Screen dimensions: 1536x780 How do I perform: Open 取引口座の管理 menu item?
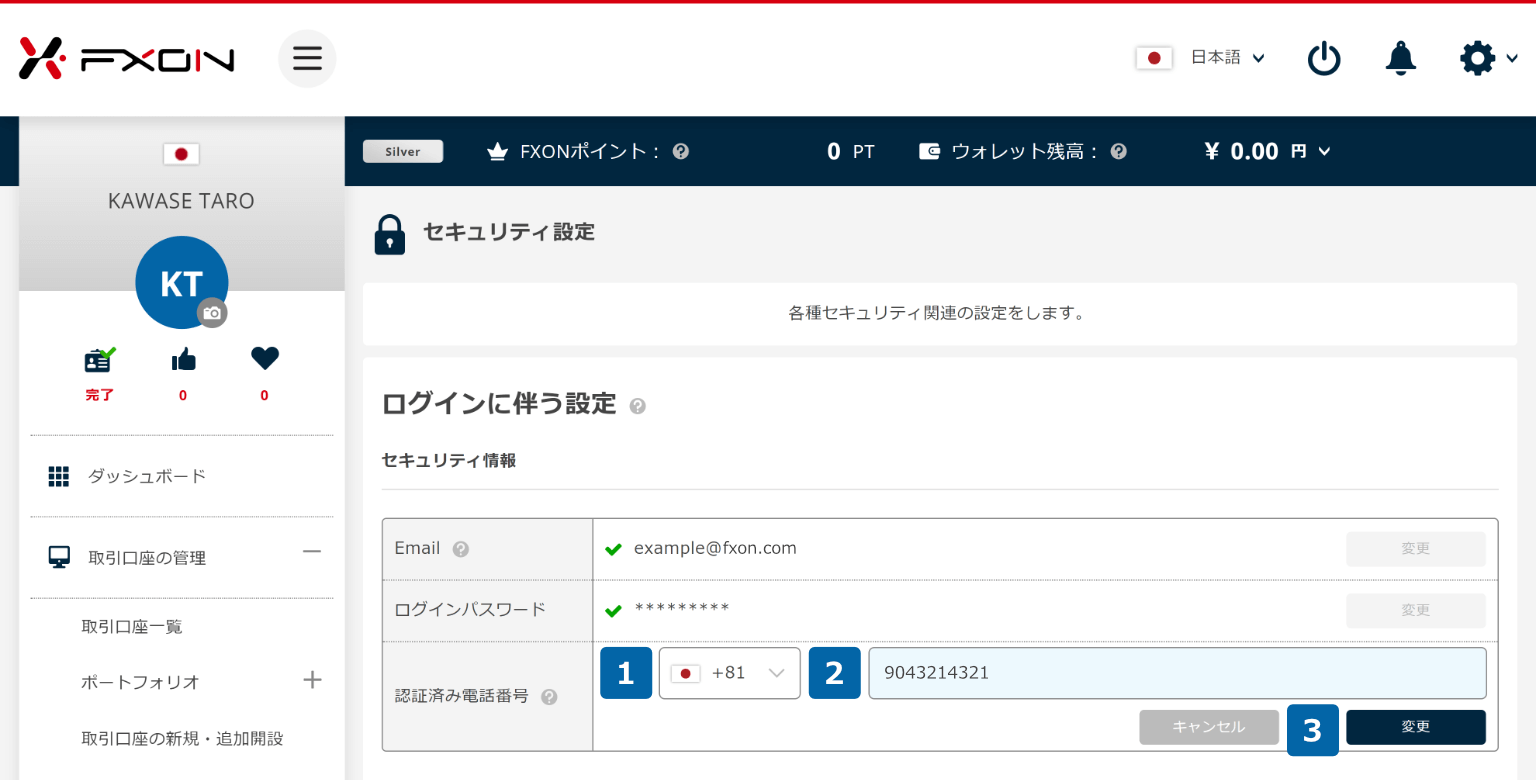point(147,558)
